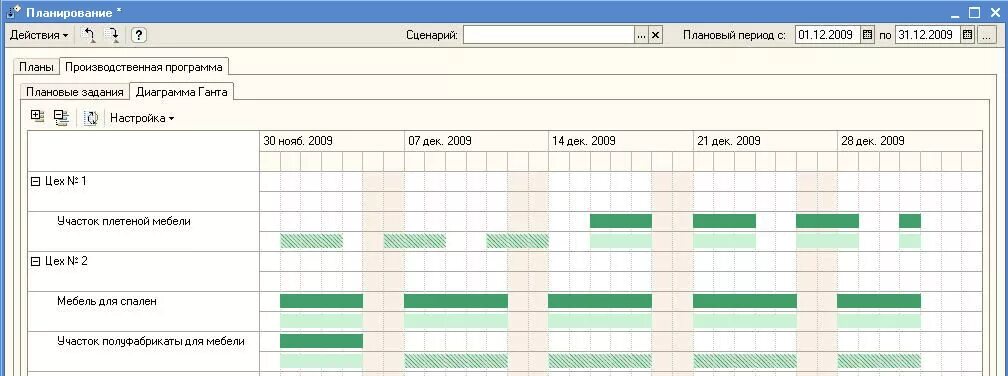1008x376 pixels.
Task: Refresh the Gantt chart with the refresh icon
Action: 91,118
